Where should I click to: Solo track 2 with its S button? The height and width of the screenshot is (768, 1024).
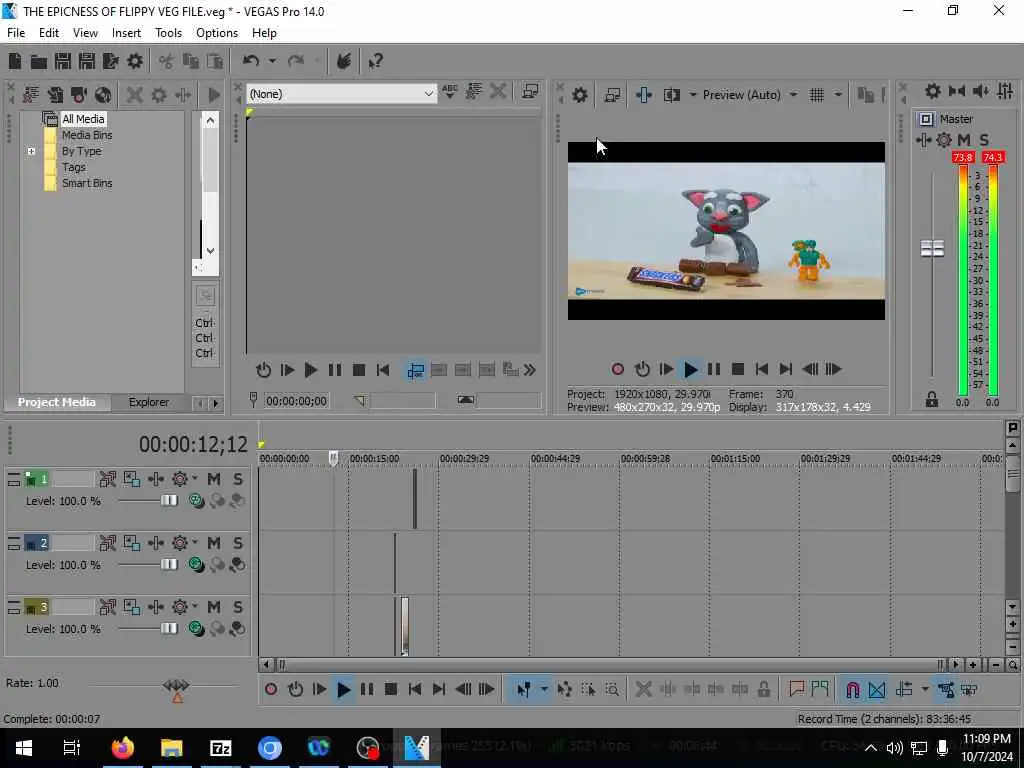click(x=238, y=543)
